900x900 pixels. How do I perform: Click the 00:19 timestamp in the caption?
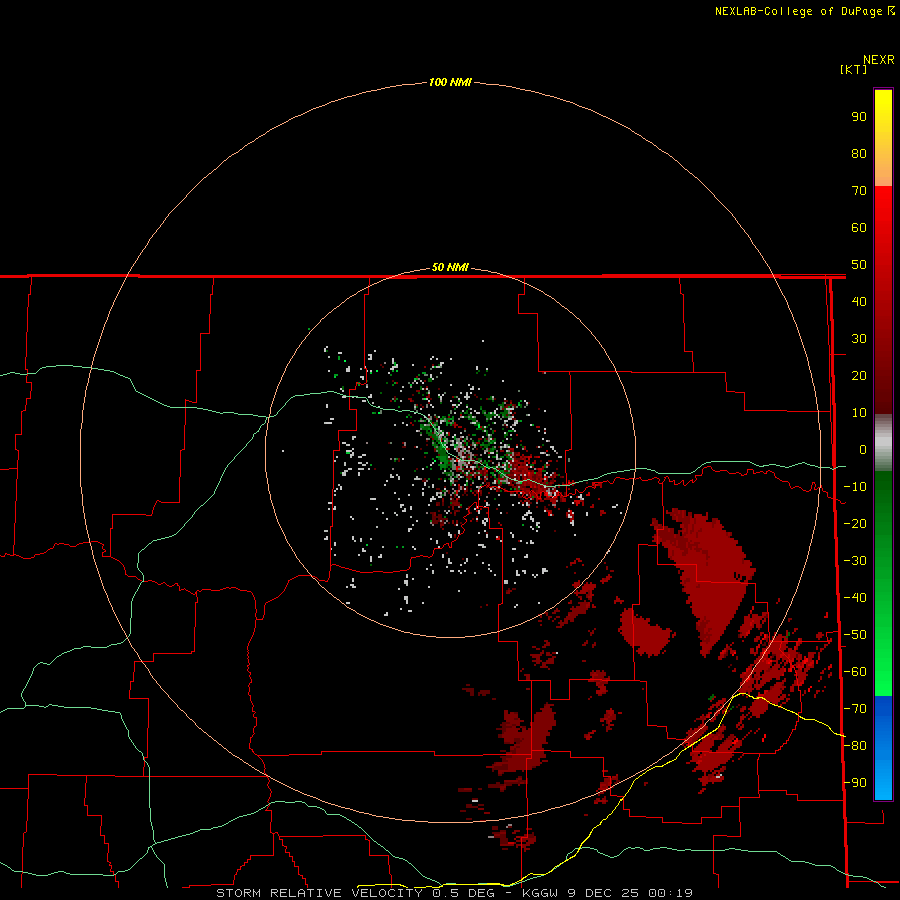point(670,893)
